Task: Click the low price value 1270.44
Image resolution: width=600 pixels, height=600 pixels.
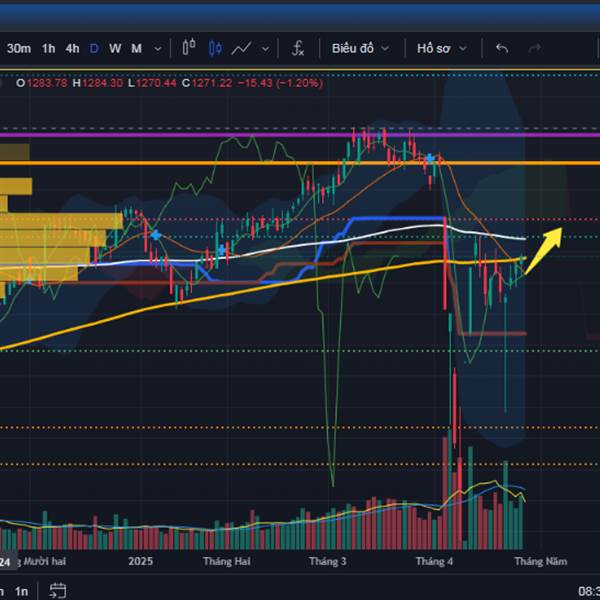Action: [156, 83]
